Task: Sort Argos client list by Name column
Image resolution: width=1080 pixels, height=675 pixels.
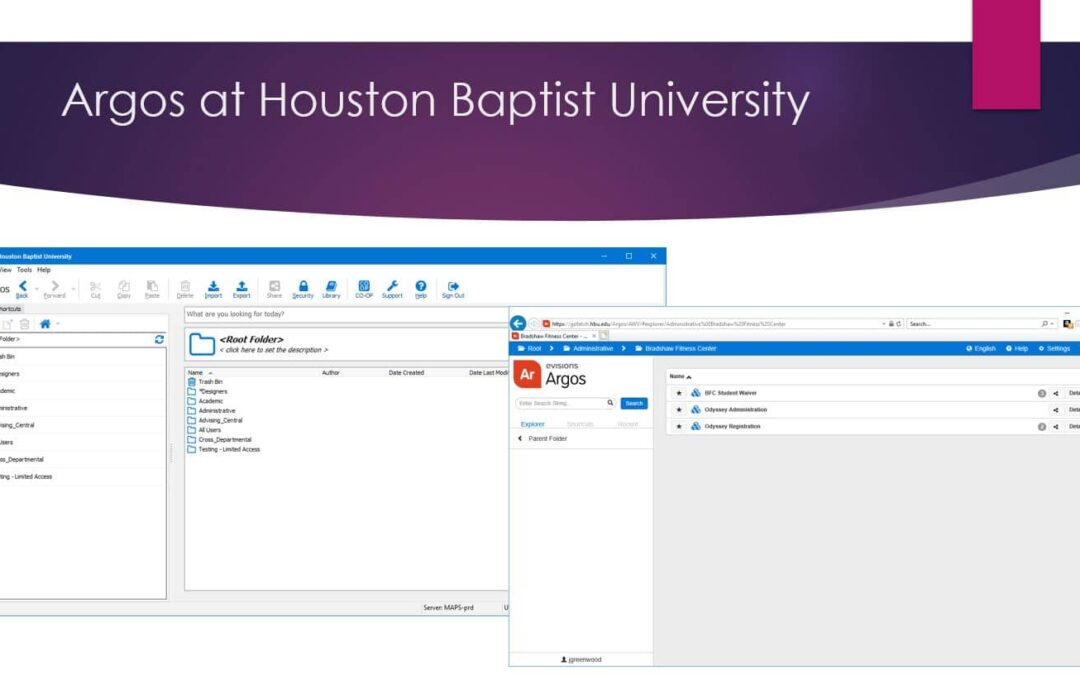Action: coord(200,373)
